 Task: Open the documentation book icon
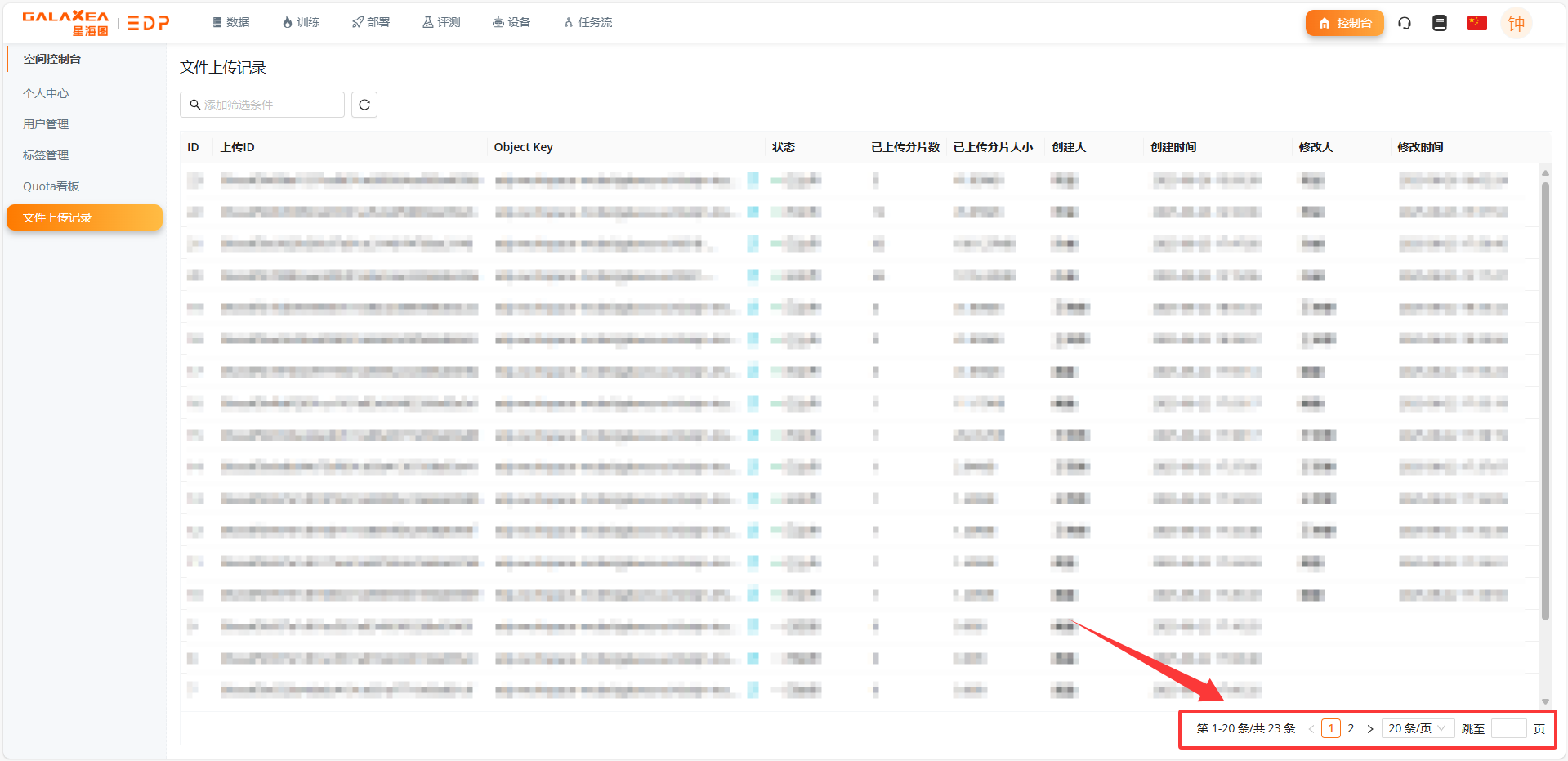tap(1440, 23)
